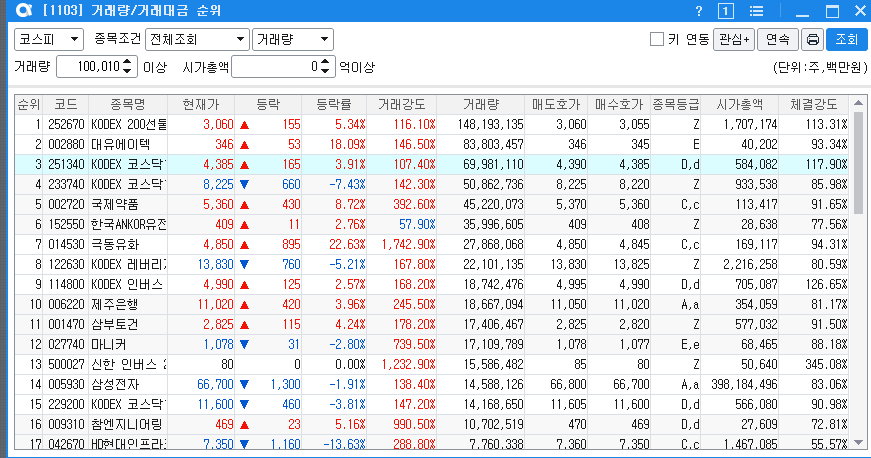Image resolution: width=871 pixels, height=458 pixels.
Task: Sort by the 현재가 column header
Action: pyautogui.click(x=201, y=104)
